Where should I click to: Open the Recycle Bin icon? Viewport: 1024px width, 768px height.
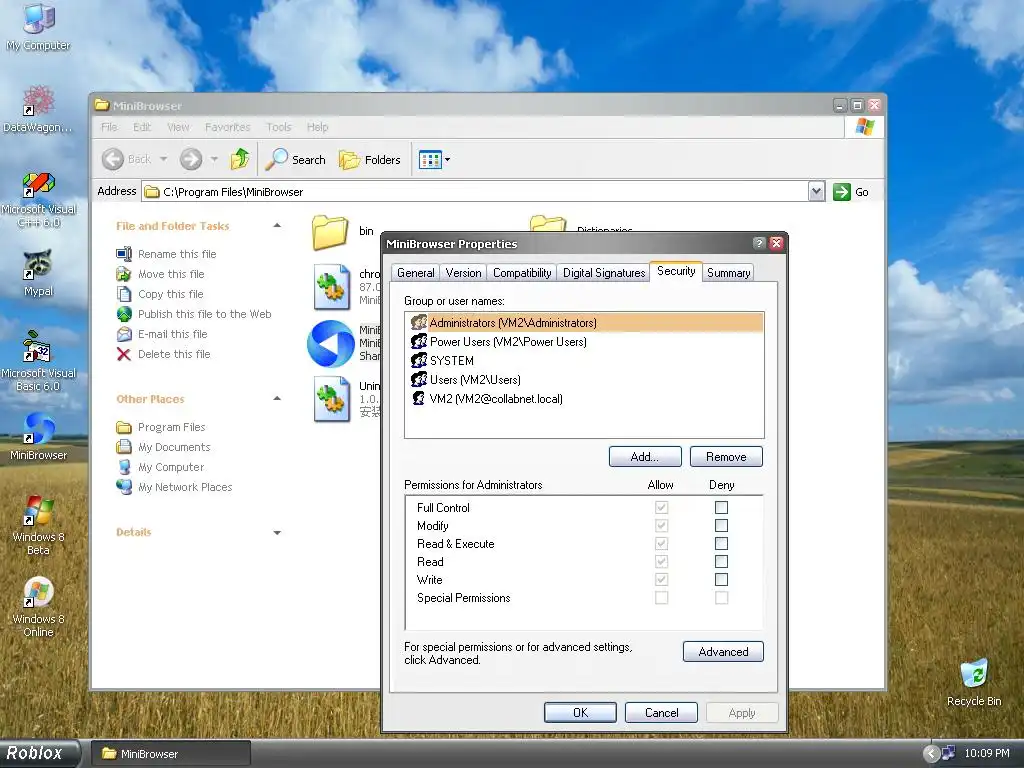point(974,682)
